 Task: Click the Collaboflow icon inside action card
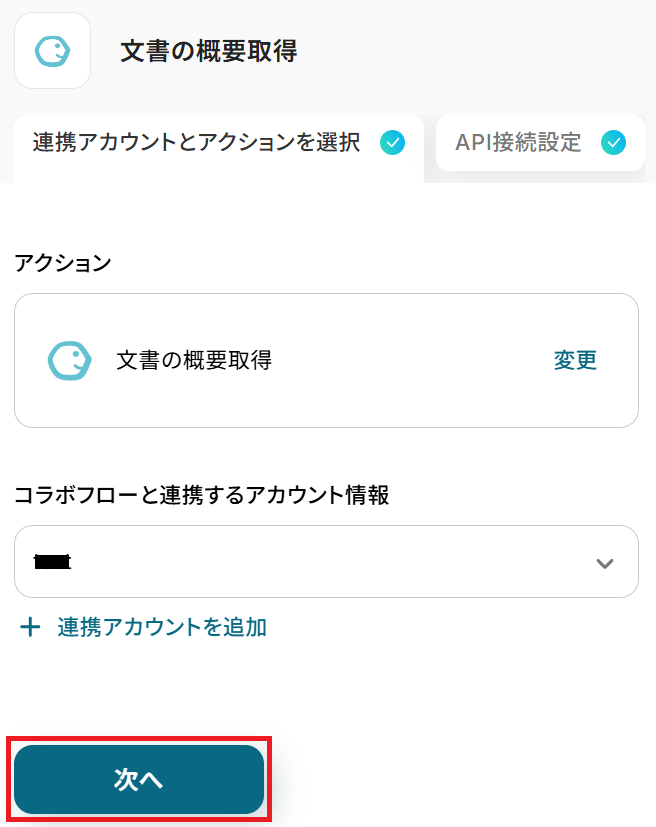(x=70, y=361)
